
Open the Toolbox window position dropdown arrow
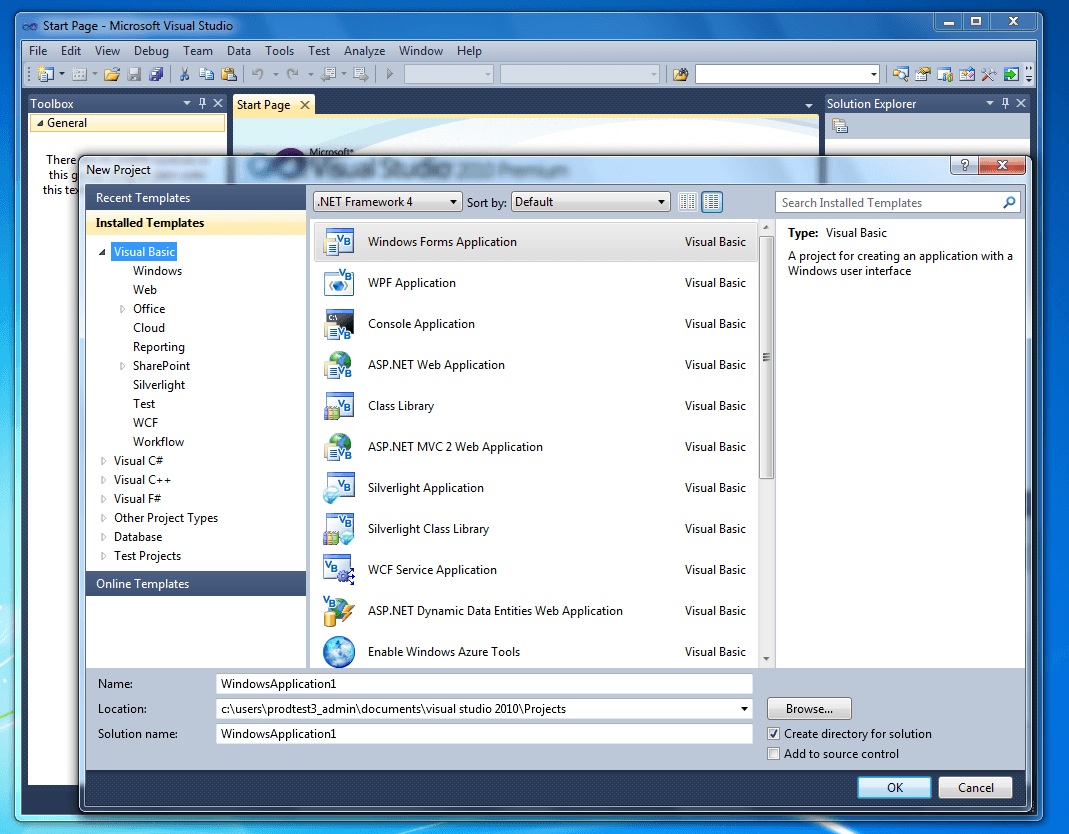click(187, 103)
